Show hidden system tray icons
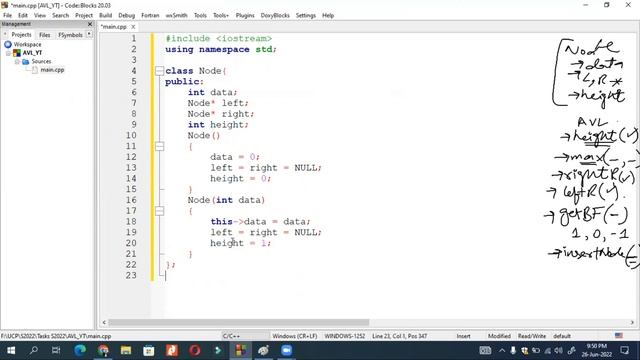Viewport: 640px width, 360px height. [x=502, y=350]
